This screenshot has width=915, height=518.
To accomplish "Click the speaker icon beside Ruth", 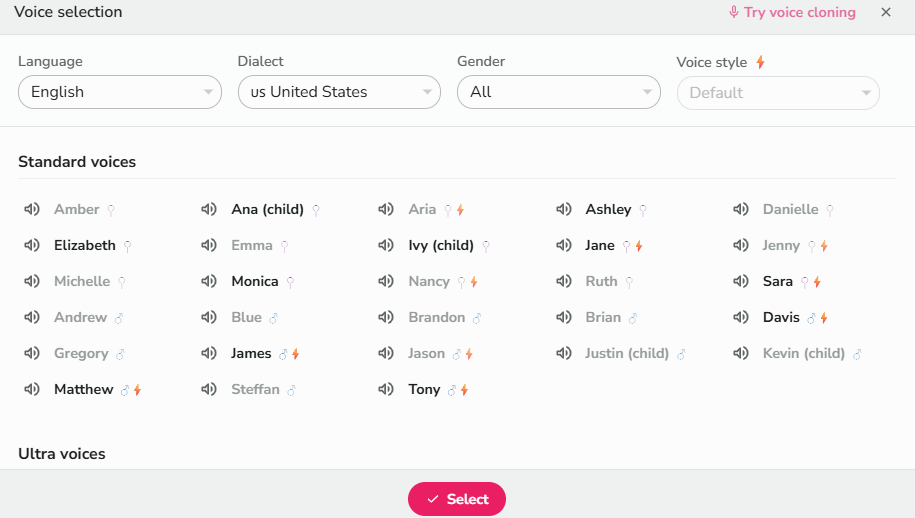I will (564, 281).
